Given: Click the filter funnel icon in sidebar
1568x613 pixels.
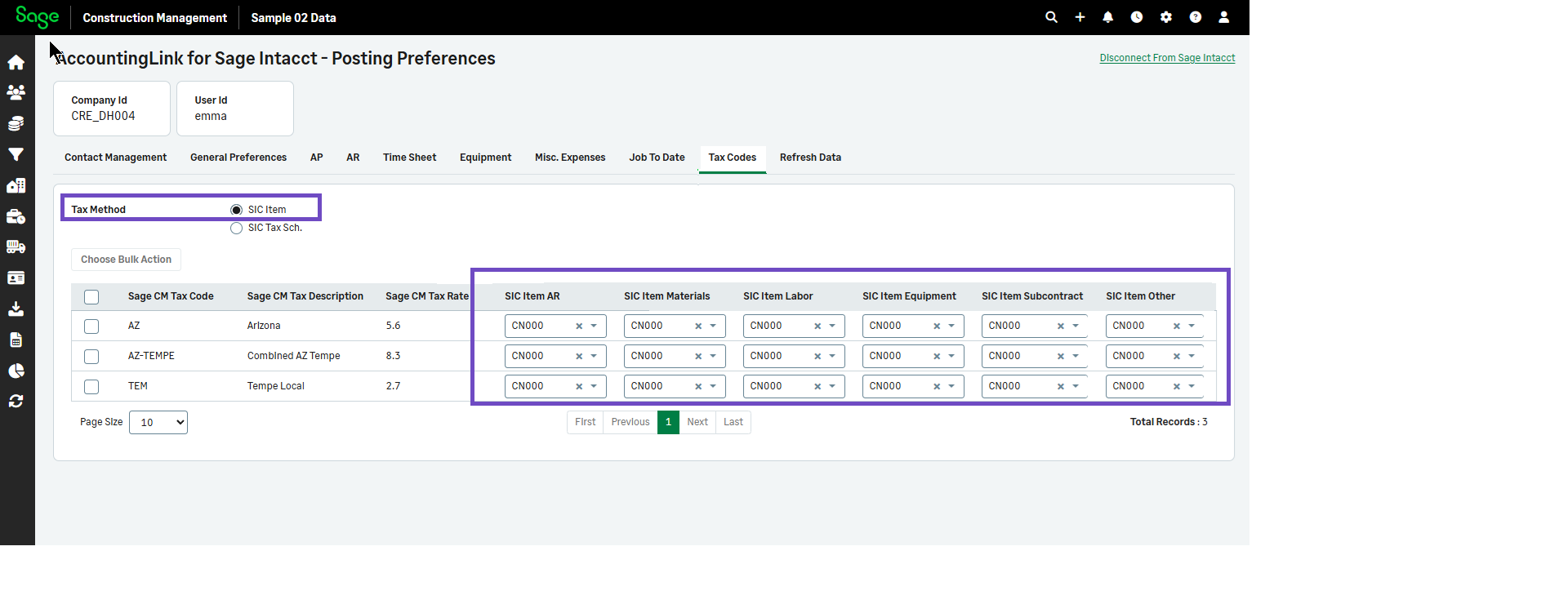Looking at the screenshot, I should point(16,154).
